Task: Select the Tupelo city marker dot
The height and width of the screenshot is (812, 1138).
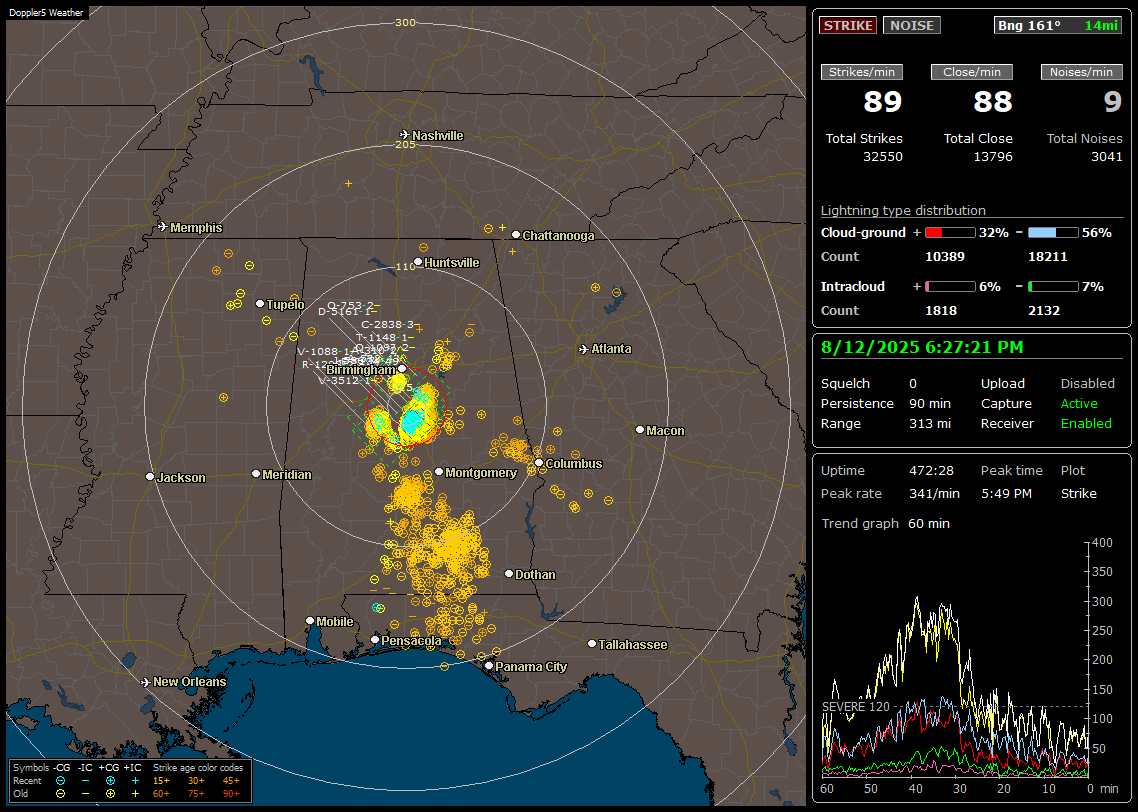Action: (x=260, y=303)
